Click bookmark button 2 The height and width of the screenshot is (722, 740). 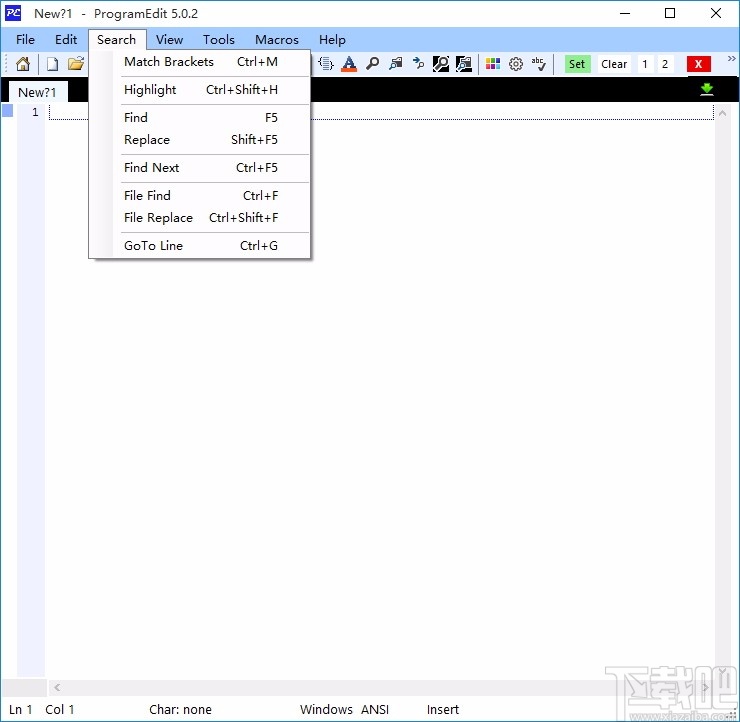(x=665, y=64)
